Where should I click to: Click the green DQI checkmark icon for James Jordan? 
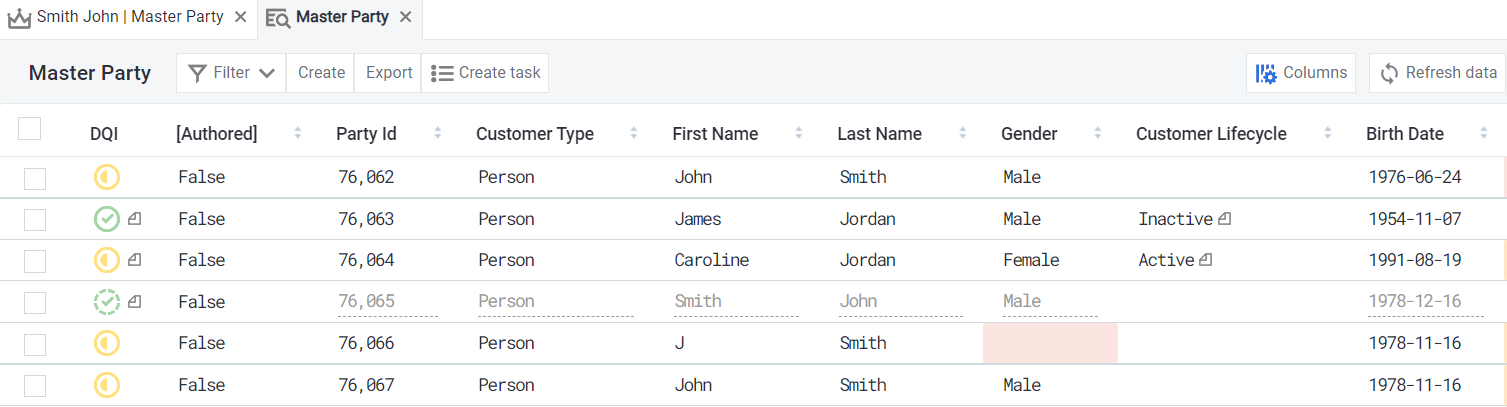point(107,219)
